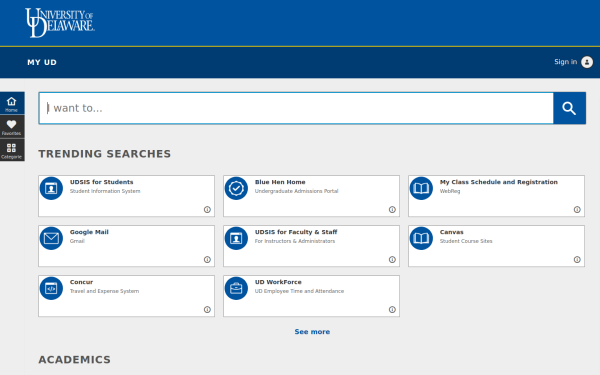Show info for UDSIS for Students
This screenshot has height=375, width=600.
pos(207,210)
